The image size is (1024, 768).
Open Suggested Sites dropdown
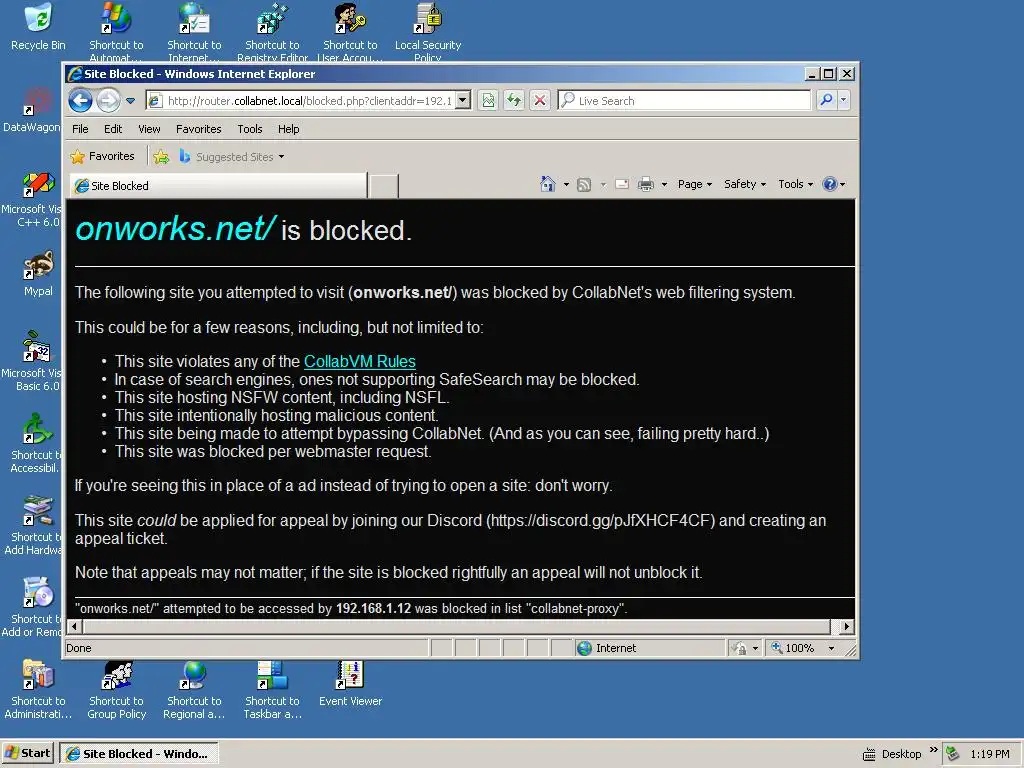click(232, 157)
